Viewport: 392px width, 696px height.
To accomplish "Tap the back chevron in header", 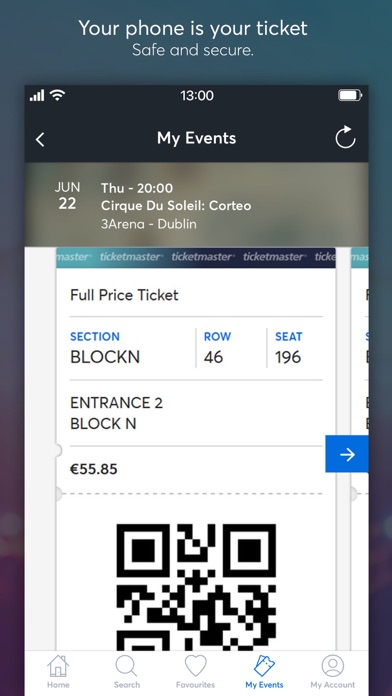I will pyautogui.click(x=40, y=139).
